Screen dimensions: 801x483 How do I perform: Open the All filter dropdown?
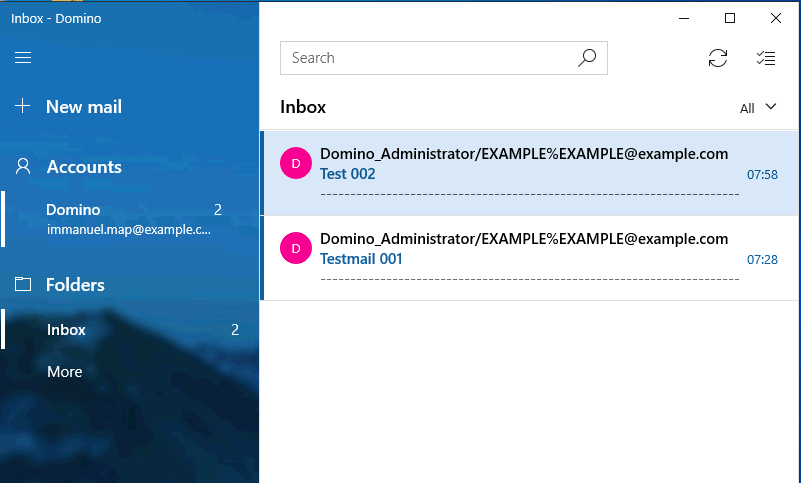coord(758,108)
